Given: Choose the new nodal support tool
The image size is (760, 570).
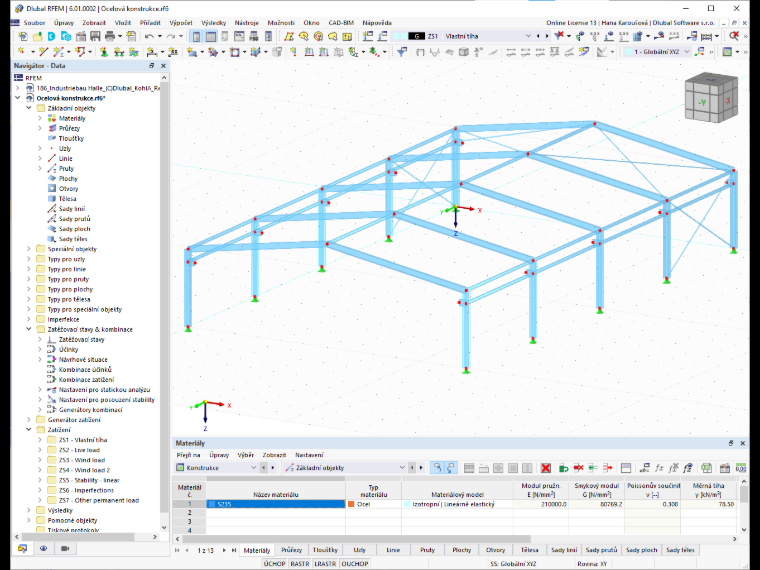Looking at the screenshot, I should coord(104,51).
